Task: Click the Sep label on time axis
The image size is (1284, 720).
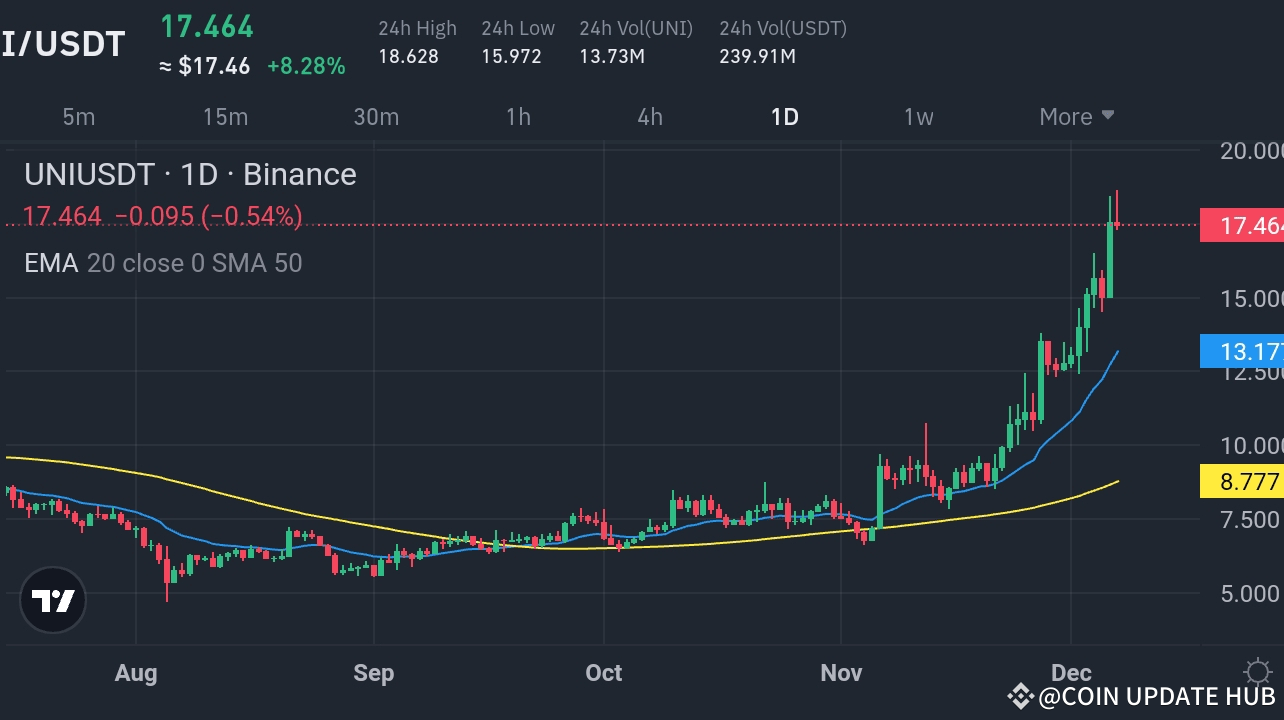Action: [x=373, y=673]
